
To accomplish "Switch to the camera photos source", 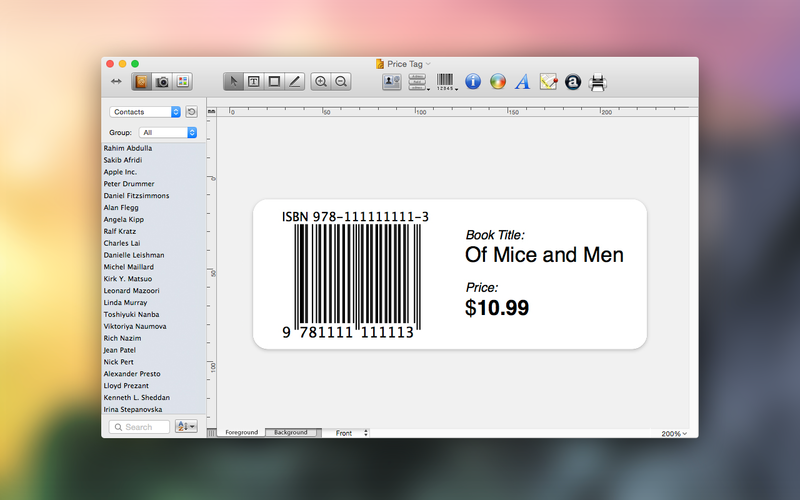I will [x=162, y=82].
